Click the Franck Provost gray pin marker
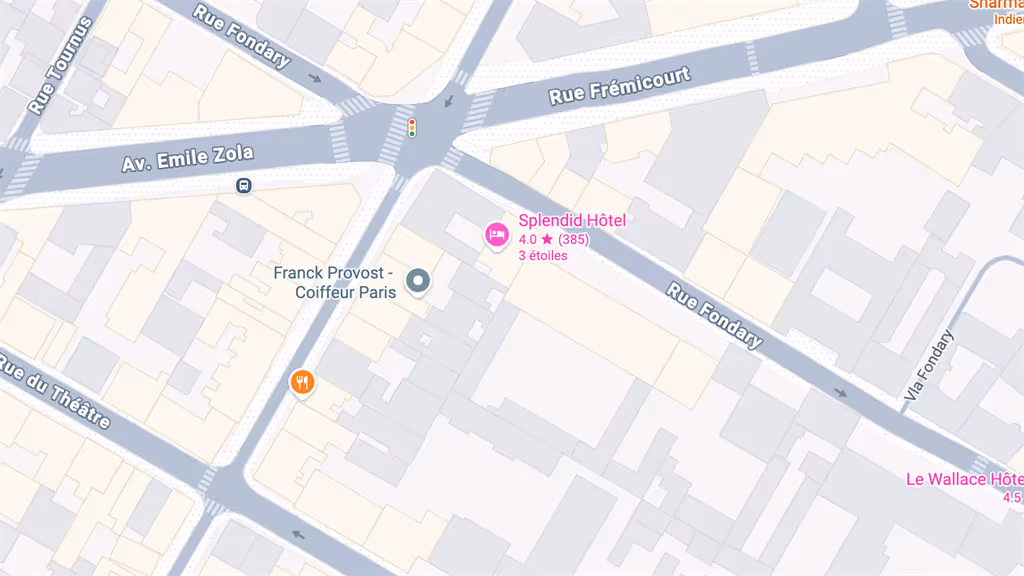This screenshot has width=1024, height=576. coord(418,281)
